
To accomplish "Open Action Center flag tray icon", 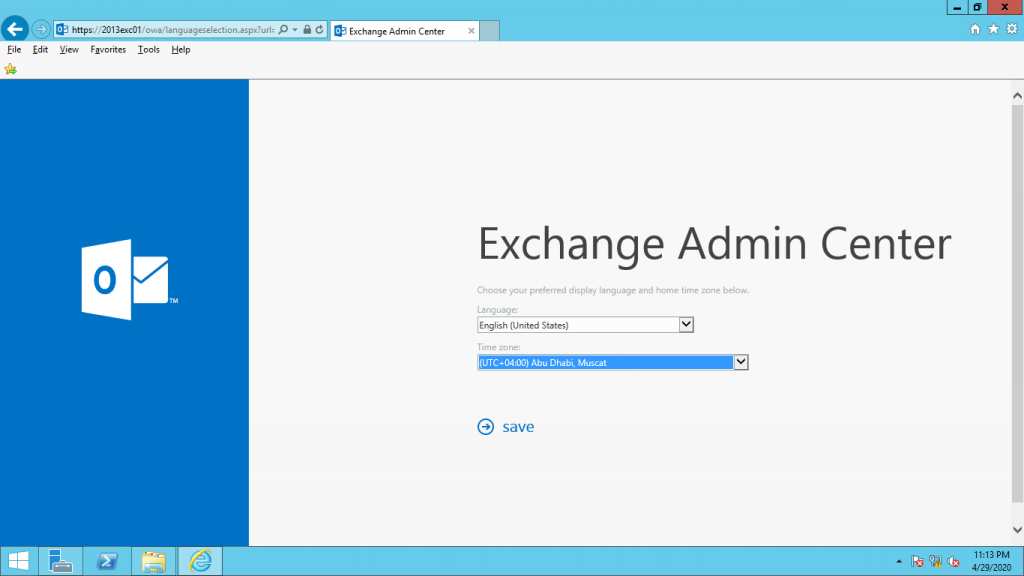I will click(917, 562).
